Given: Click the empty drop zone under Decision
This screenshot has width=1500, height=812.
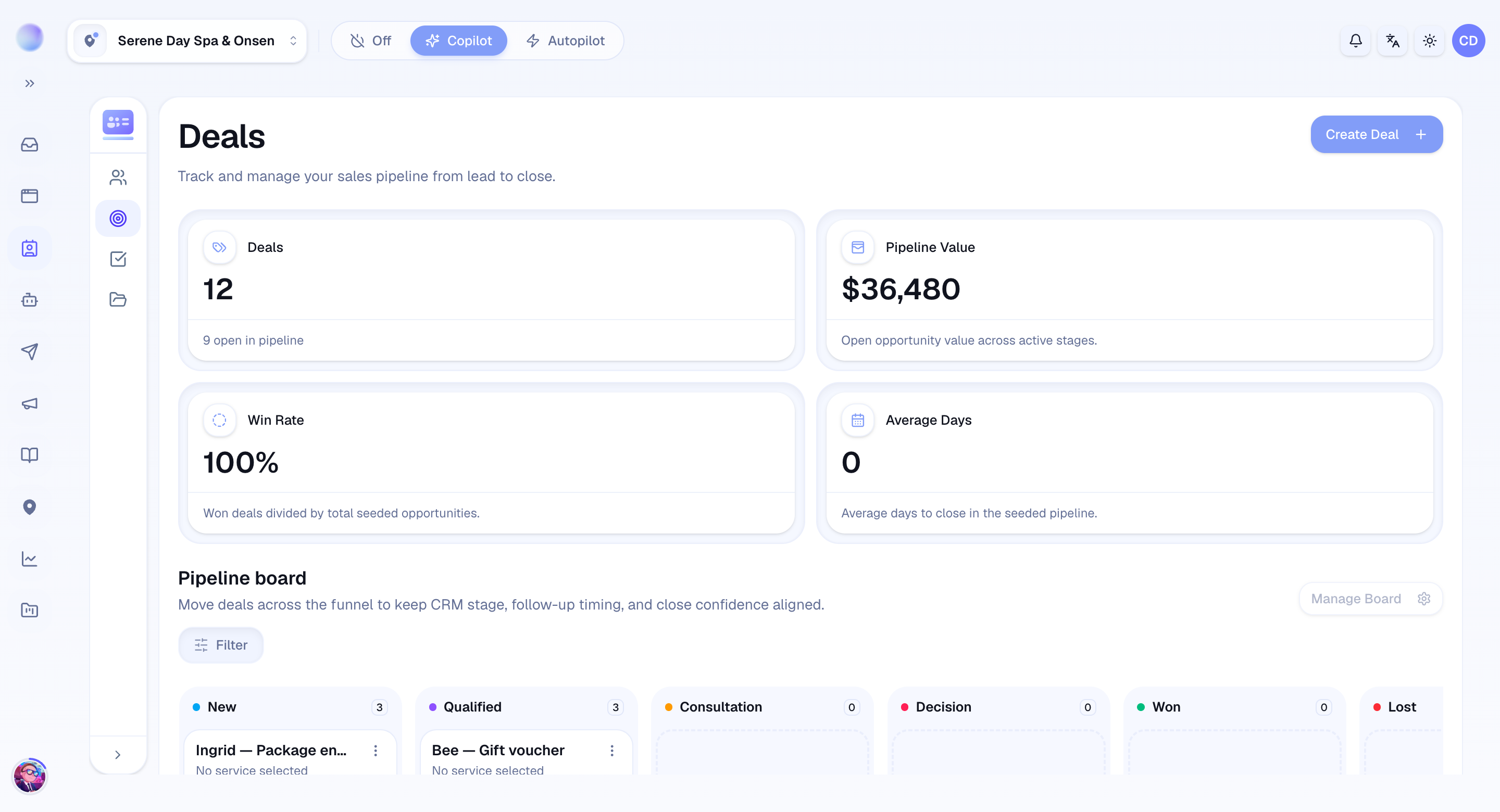Looking at the screenshot, I should [998, 753].
